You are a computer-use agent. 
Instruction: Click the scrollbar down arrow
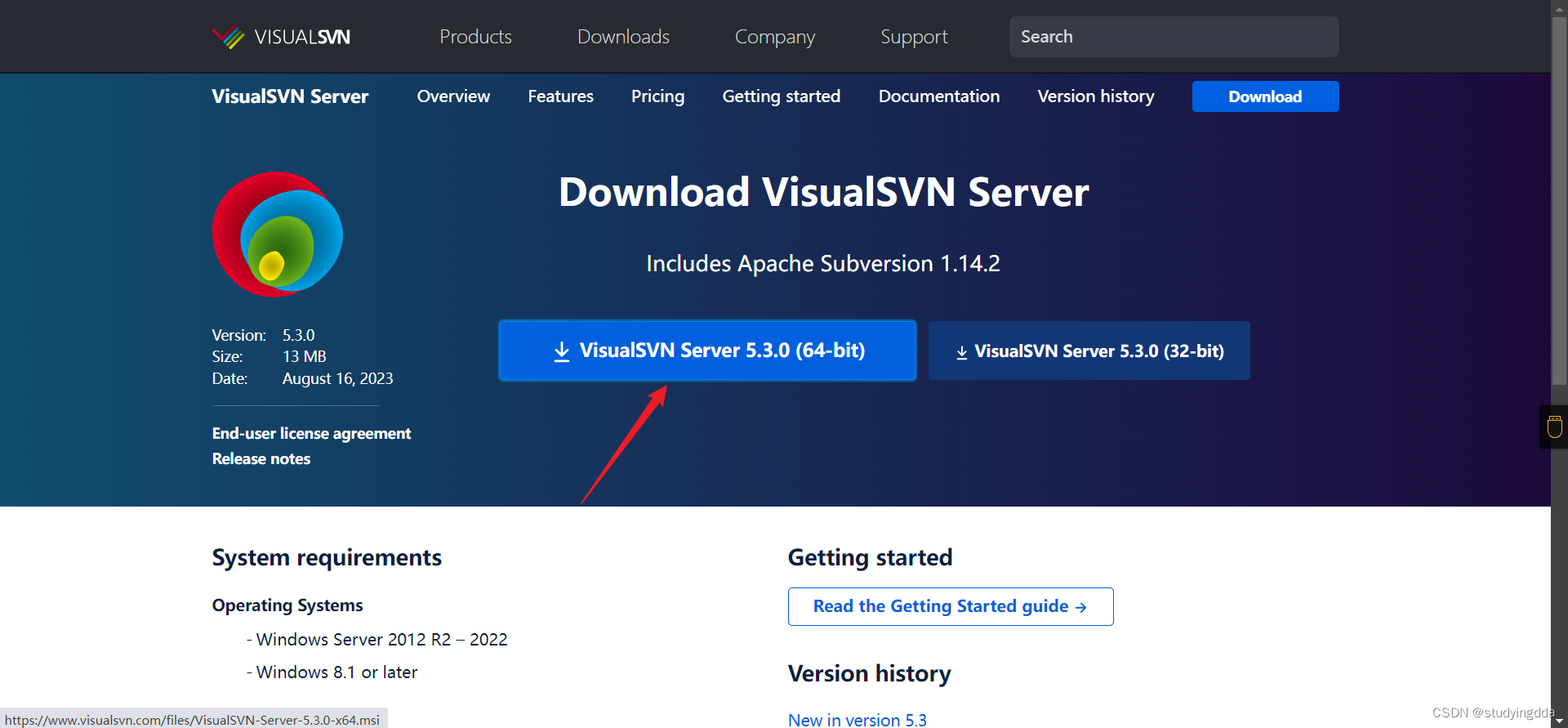tap(1560, 721)
